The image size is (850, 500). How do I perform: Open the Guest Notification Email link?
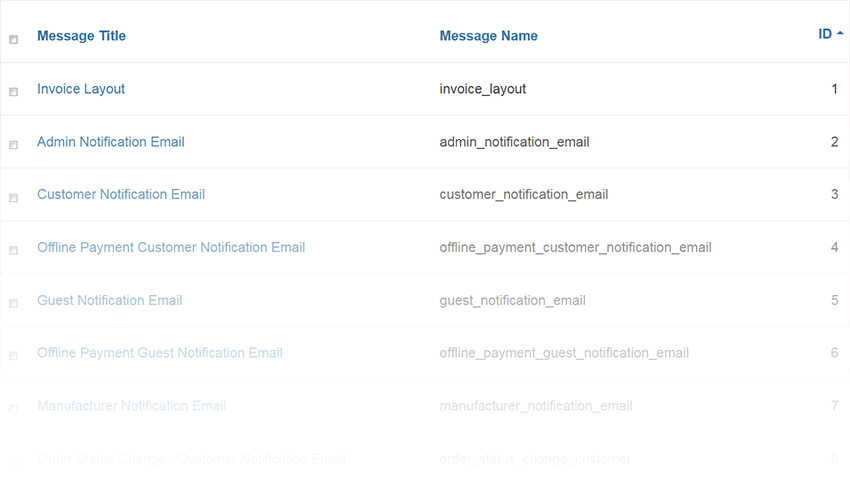coord(110,300)
